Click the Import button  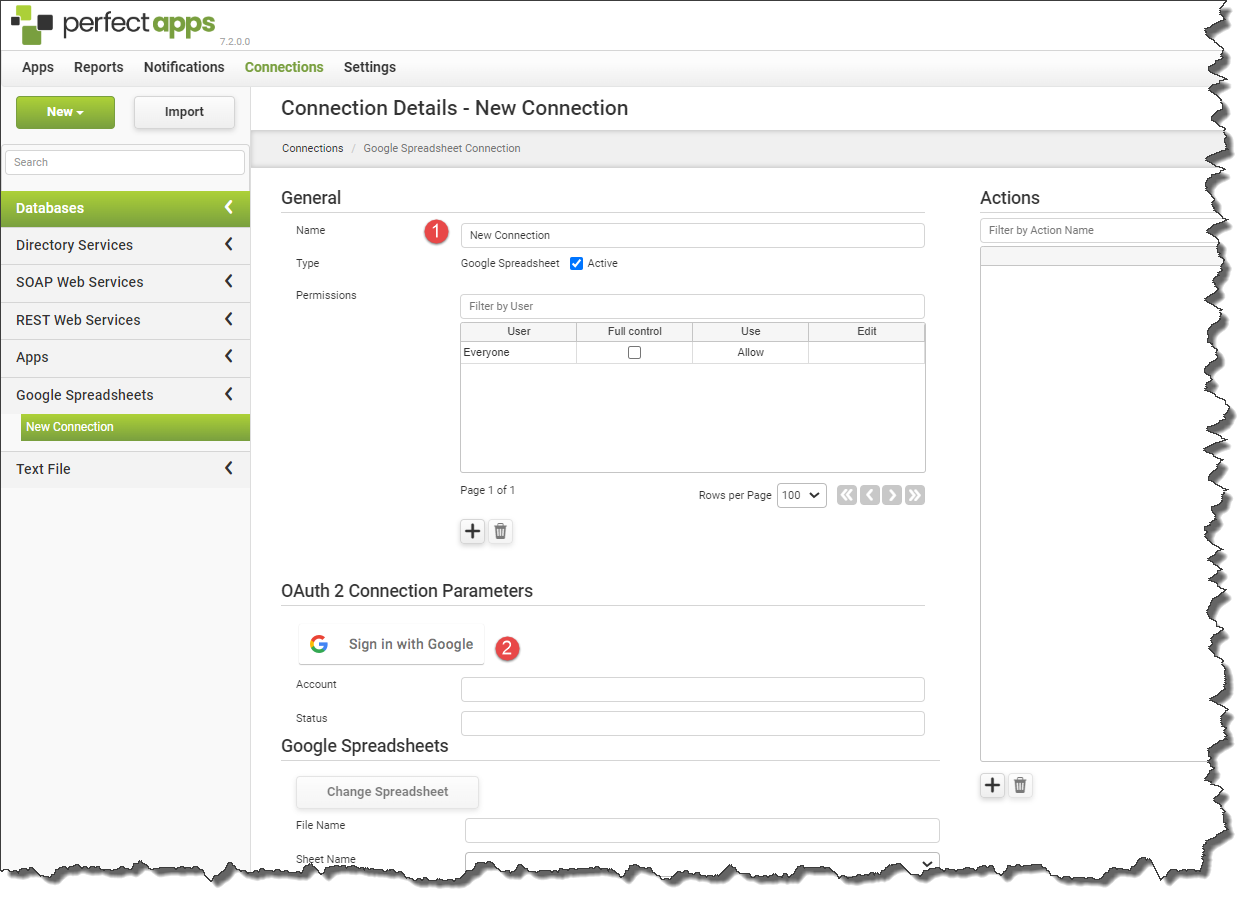point(184,112)
